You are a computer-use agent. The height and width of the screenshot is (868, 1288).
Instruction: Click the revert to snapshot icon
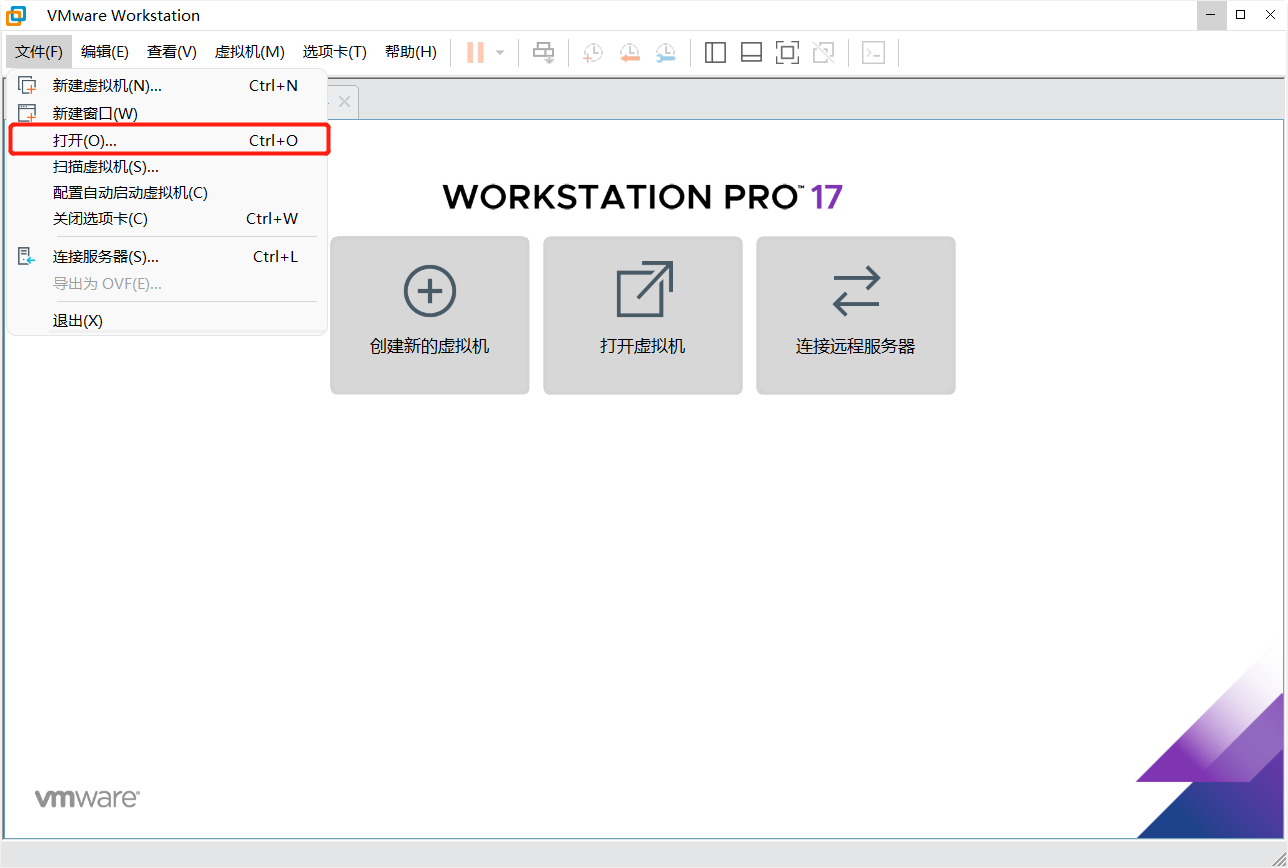pos(629,53)
